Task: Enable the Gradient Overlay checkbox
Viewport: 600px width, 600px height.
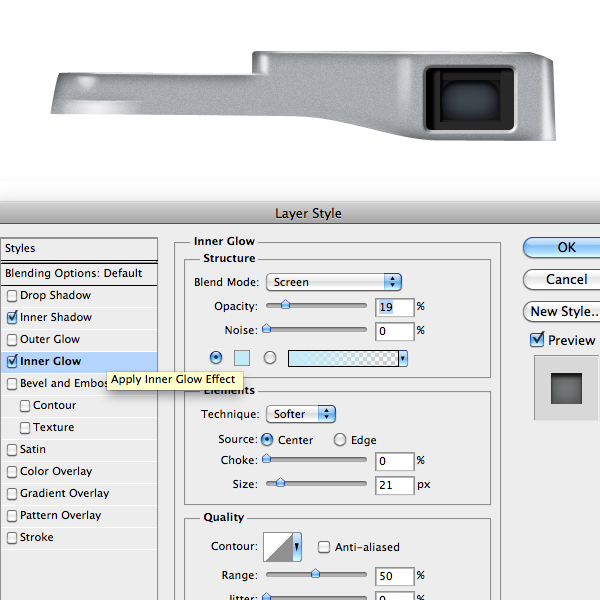Action: [x=12, y=494]
